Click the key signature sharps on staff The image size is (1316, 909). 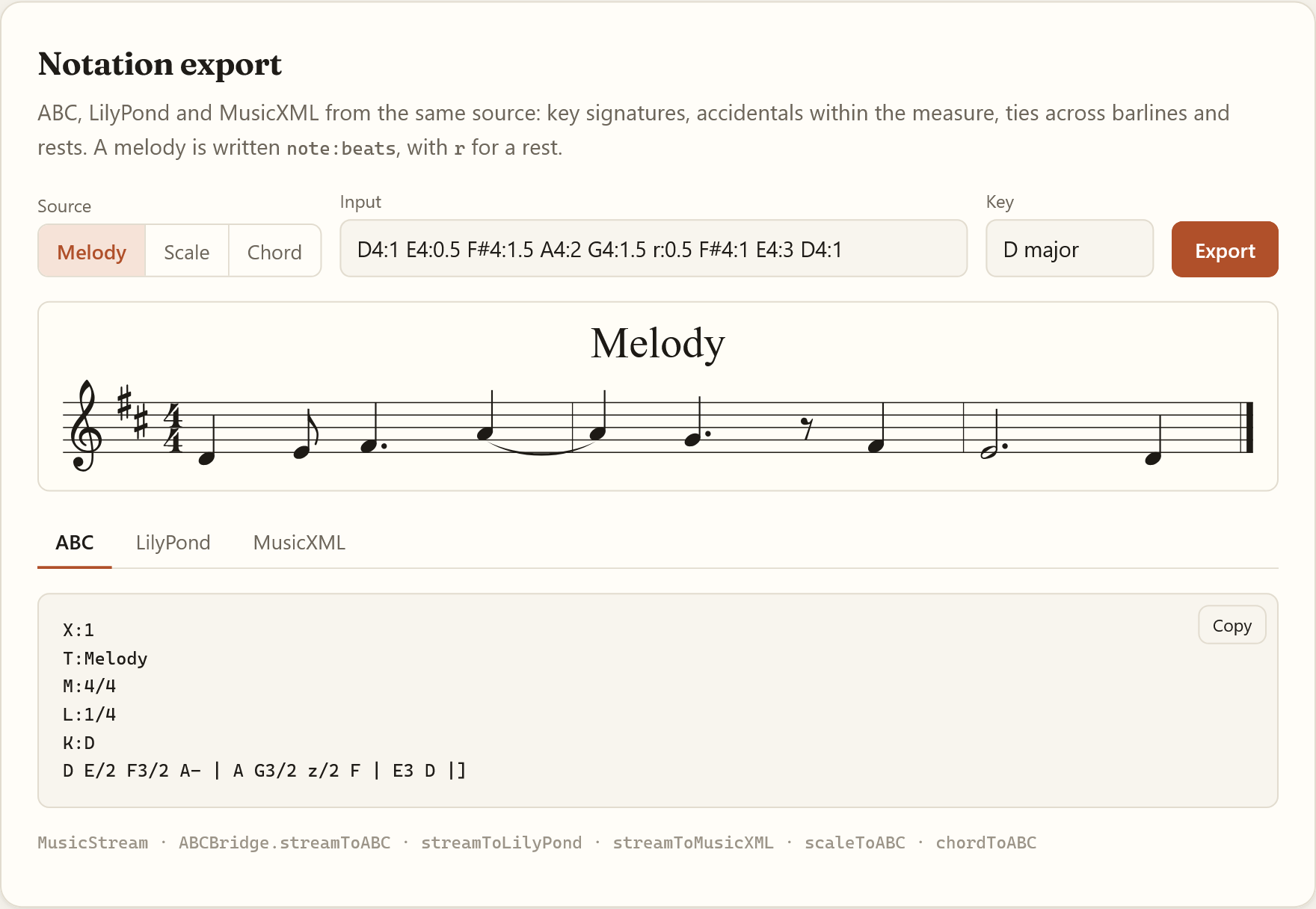click(x=133, y=412)
